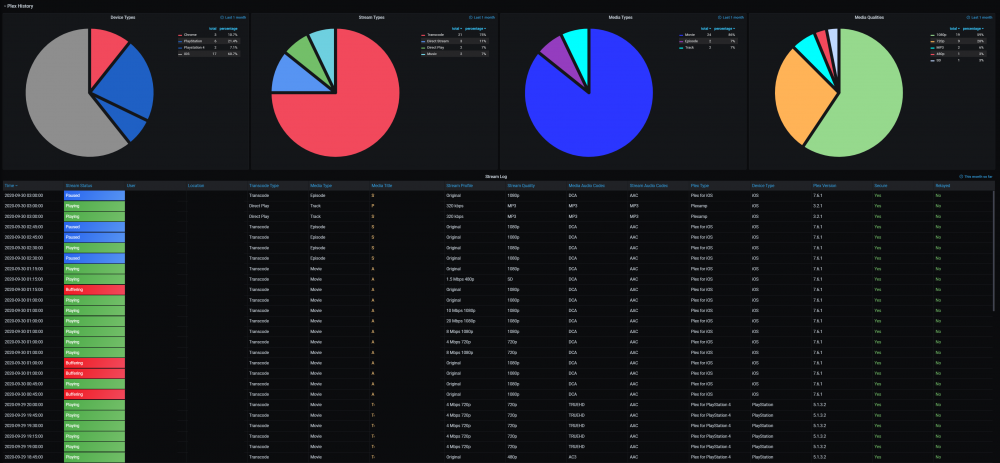Click the orange 720p pie slice
Screen dimensions: 1000x463
804,96
